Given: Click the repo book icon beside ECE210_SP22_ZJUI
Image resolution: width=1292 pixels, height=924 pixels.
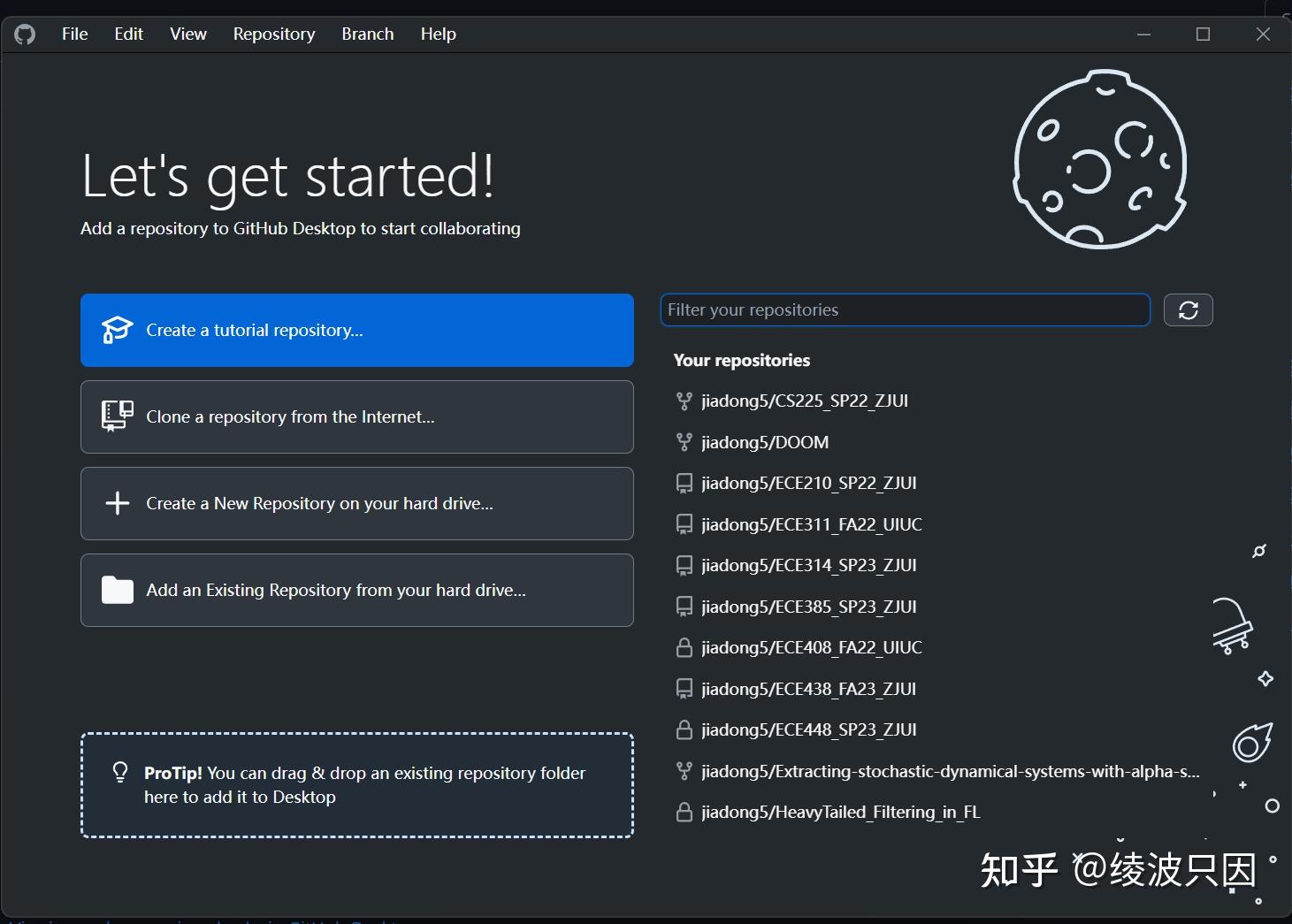Looking at the screenshot, I should coord(684,483).
